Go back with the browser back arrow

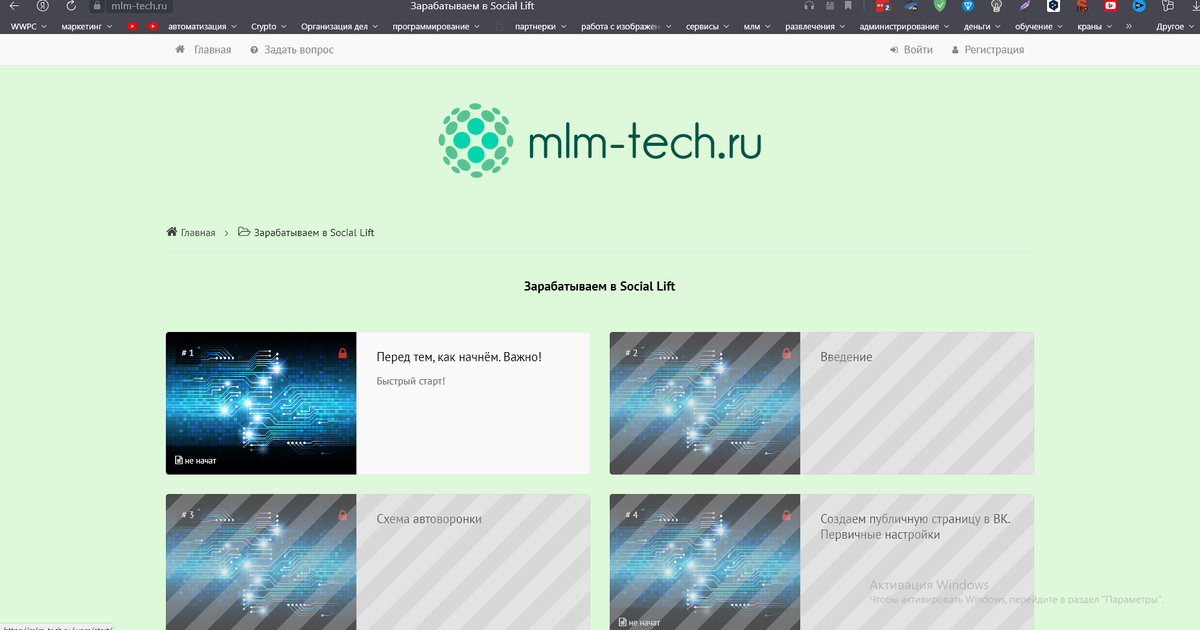point(14,6)
